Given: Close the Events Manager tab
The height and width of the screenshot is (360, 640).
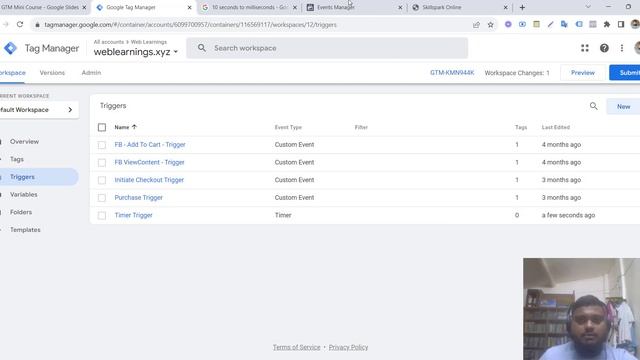Looking at the screenshot, I should point(400,7).
